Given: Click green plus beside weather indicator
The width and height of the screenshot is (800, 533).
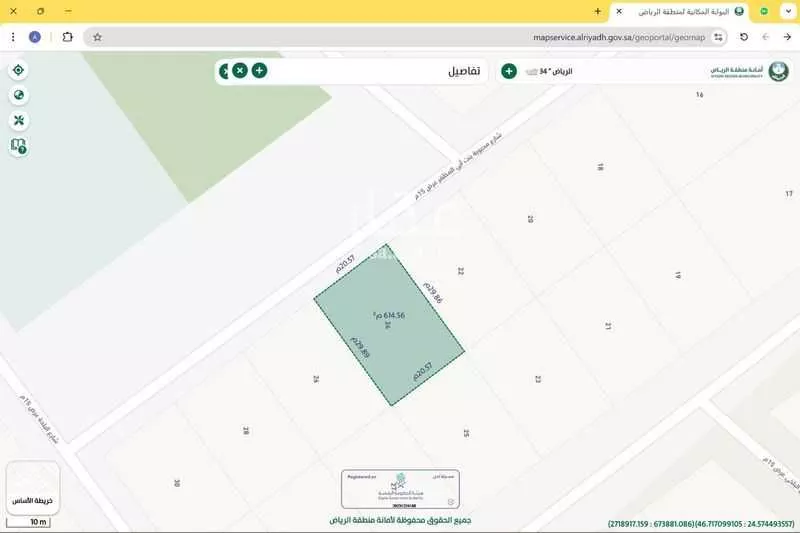Looking at the screenshot, I should click(508, 71).
